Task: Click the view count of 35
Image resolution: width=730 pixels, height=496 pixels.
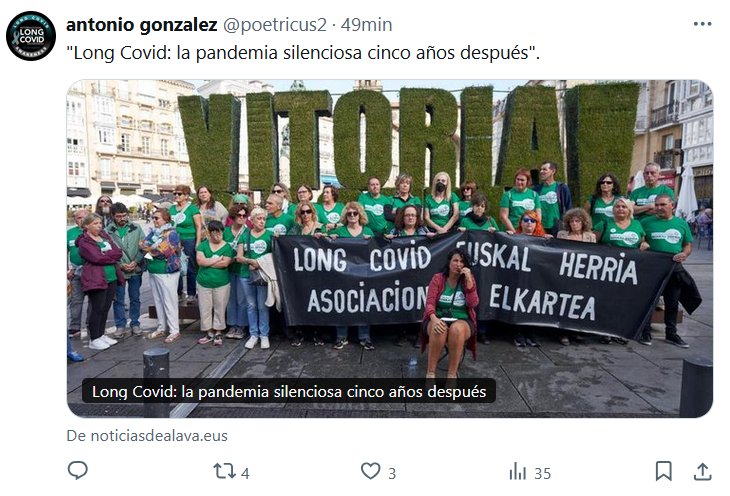Action: [x=542, y=474]
